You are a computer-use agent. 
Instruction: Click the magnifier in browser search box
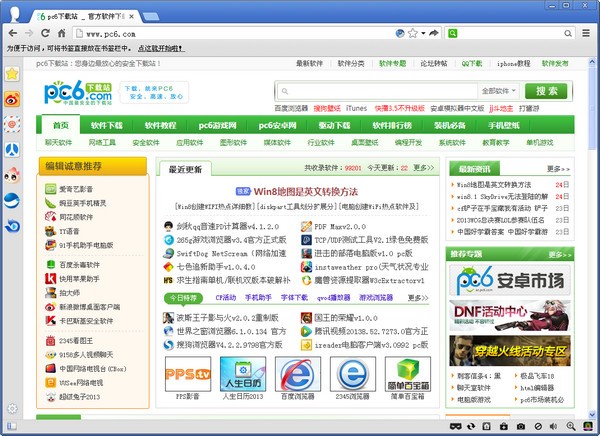click(x=568, y=34)
